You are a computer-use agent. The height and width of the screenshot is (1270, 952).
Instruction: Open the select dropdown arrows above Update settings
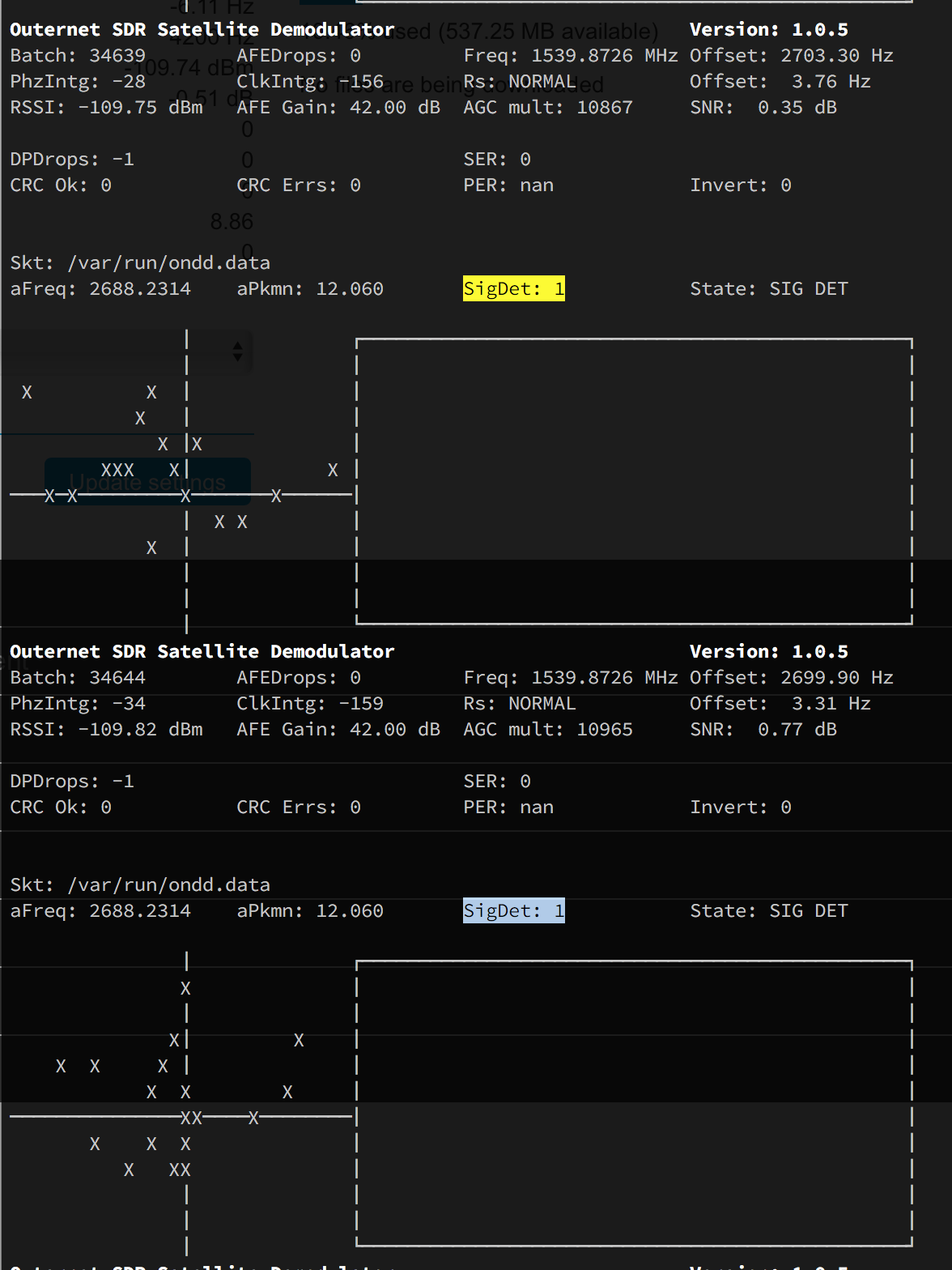pos(237,352)
